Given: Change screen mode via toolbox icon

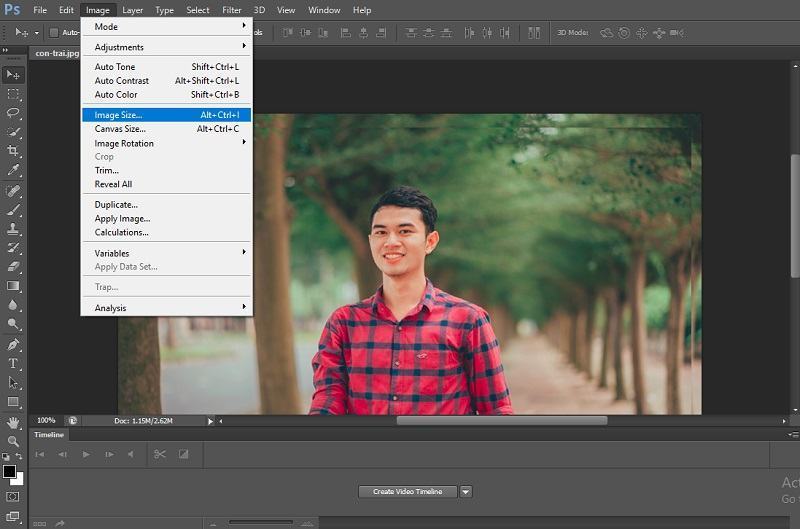Looking at the screenshot, I should click(13, 516).
